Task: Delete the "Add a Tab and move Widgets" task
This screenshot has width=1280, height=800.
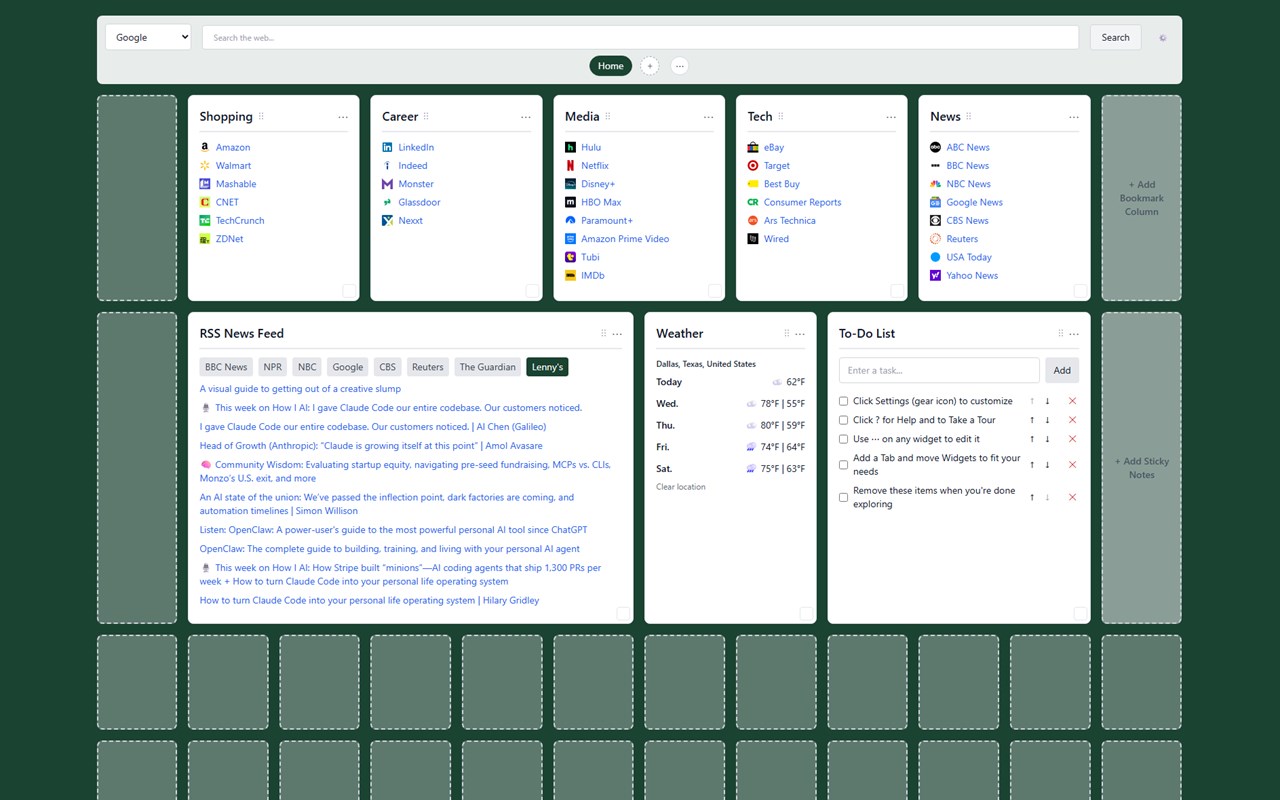Action: (x=1072, y=465)
